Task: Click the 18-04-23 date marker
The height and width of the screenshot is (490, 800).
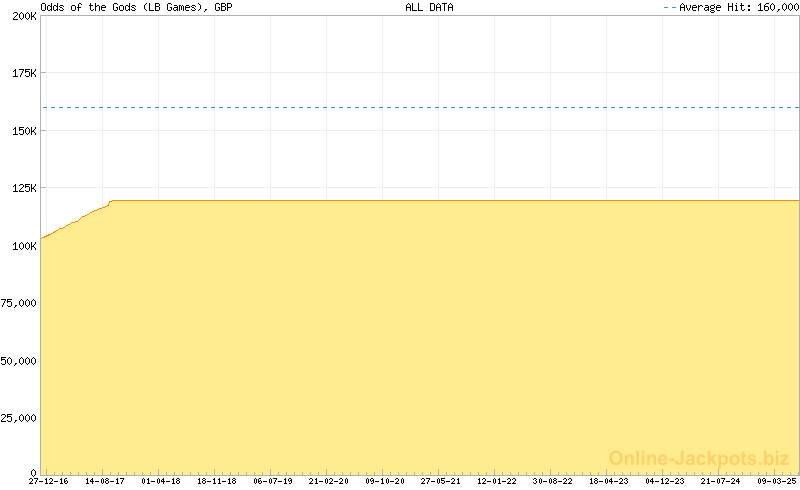Action: tap(608, 482)
